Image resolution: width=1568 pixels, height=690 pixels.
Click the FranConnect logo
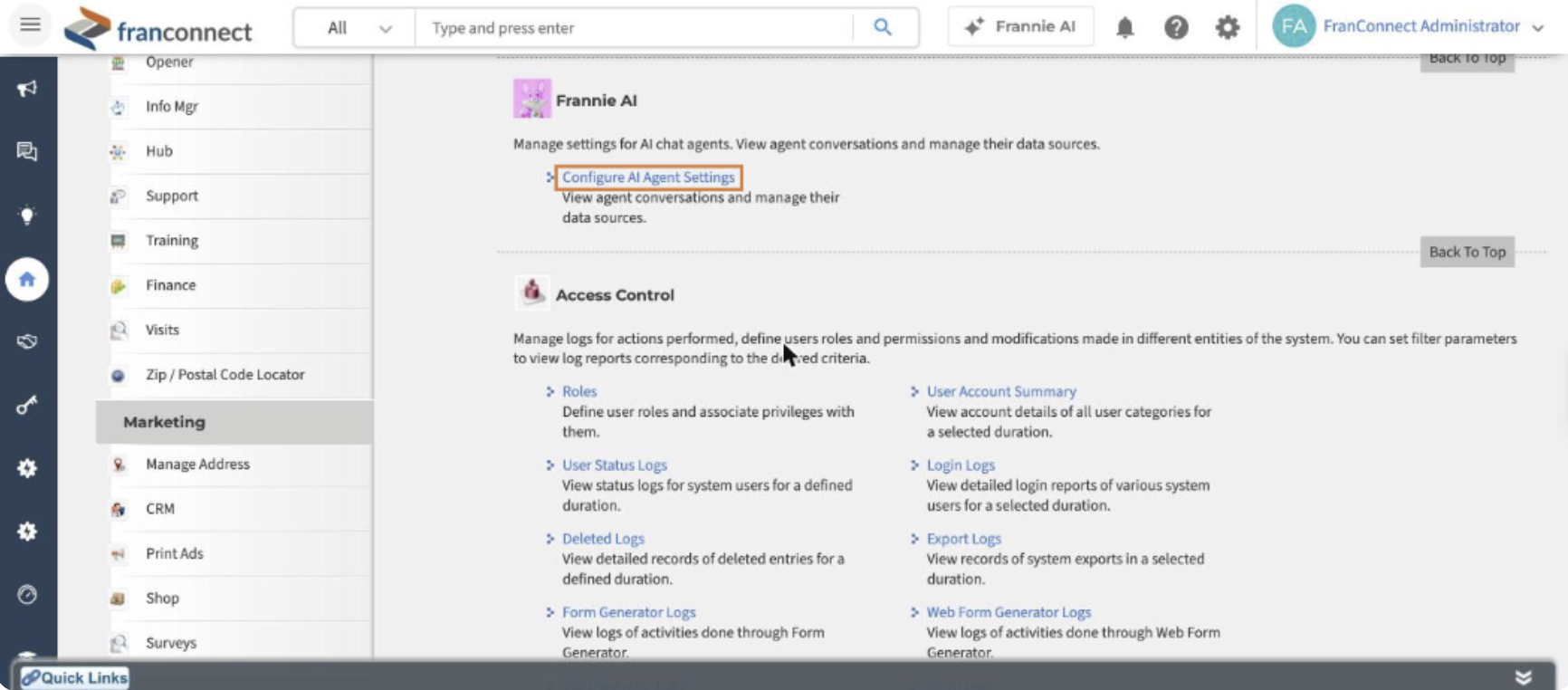158,28
